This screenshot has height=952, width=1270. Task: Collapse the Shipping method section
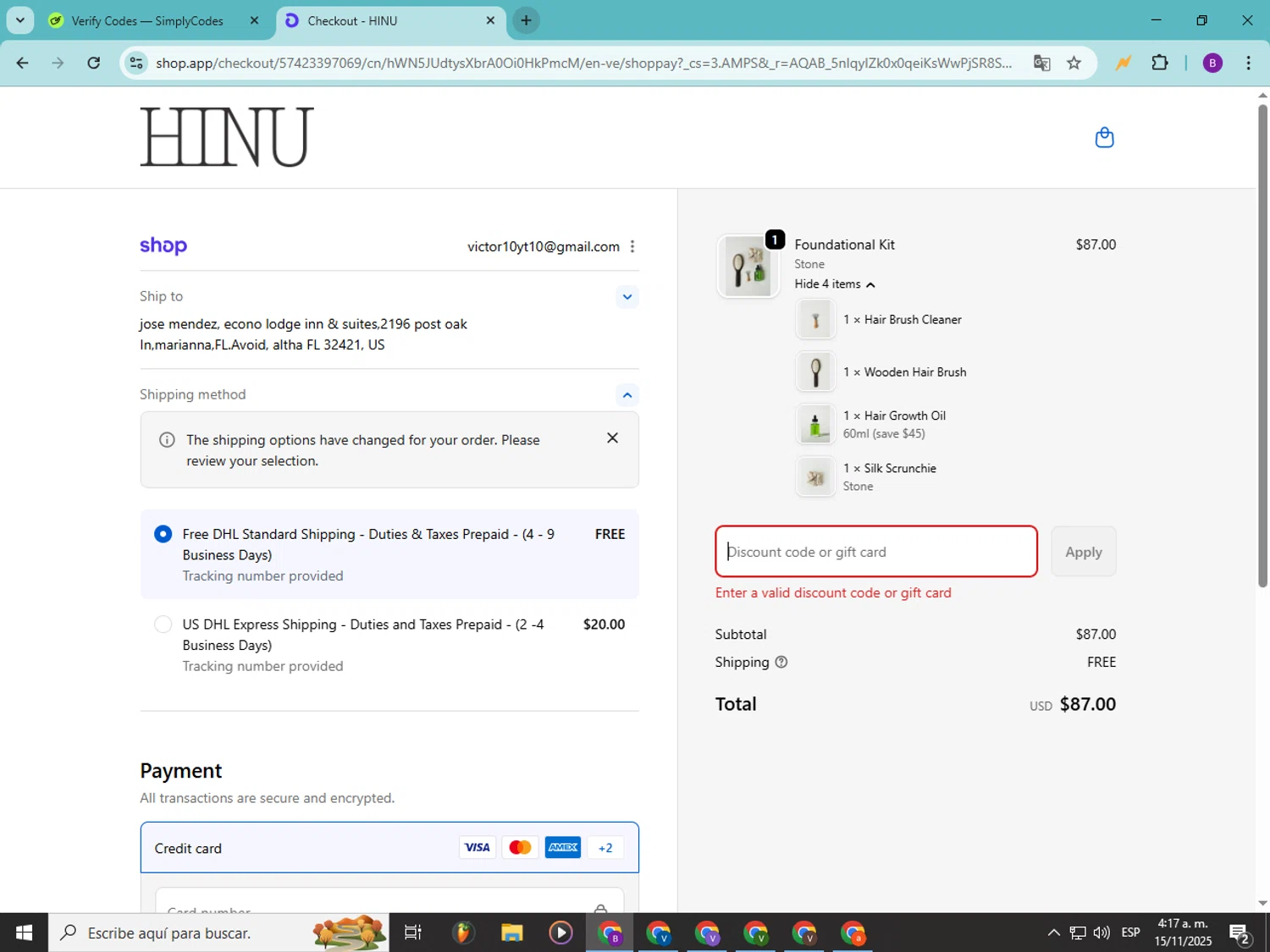(627, 395)
